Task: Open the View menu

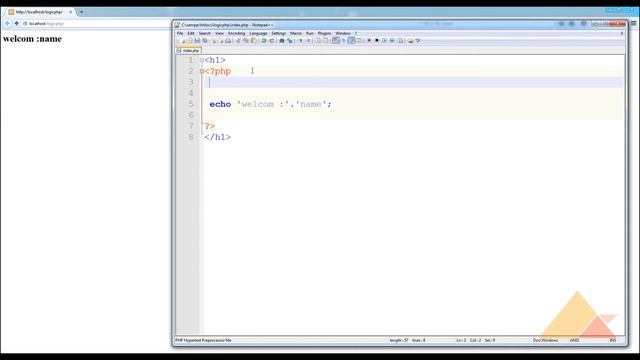Action: (x=220, y=33)
